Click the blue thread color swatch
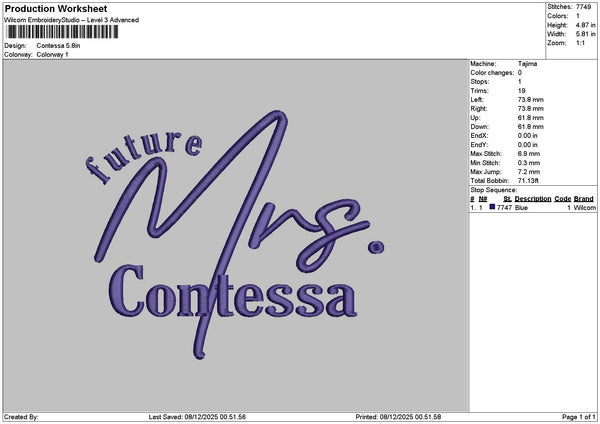This screenshot has width=600, height=424. 492,207
